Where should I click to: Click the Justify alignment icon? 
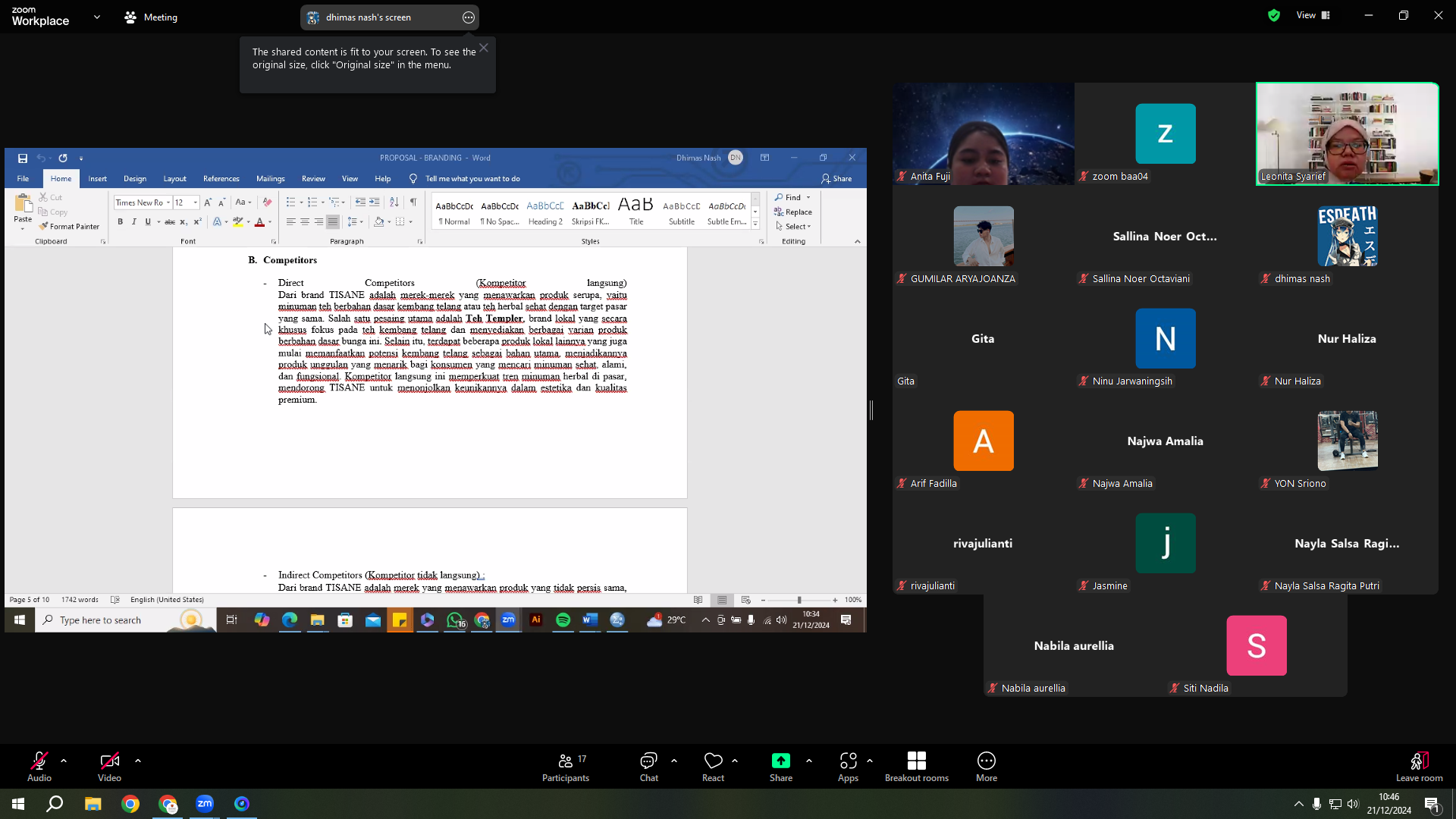[x=332, y=221]
